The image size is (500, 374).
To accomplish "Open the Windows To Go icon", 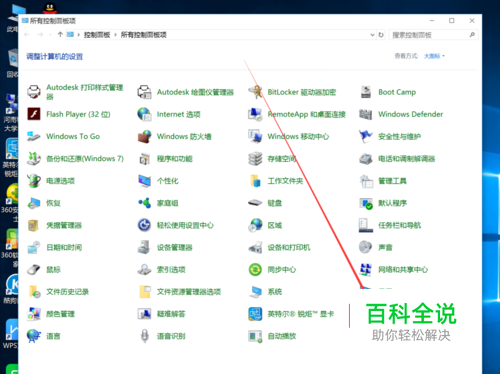I will click(x=34, y=136).
